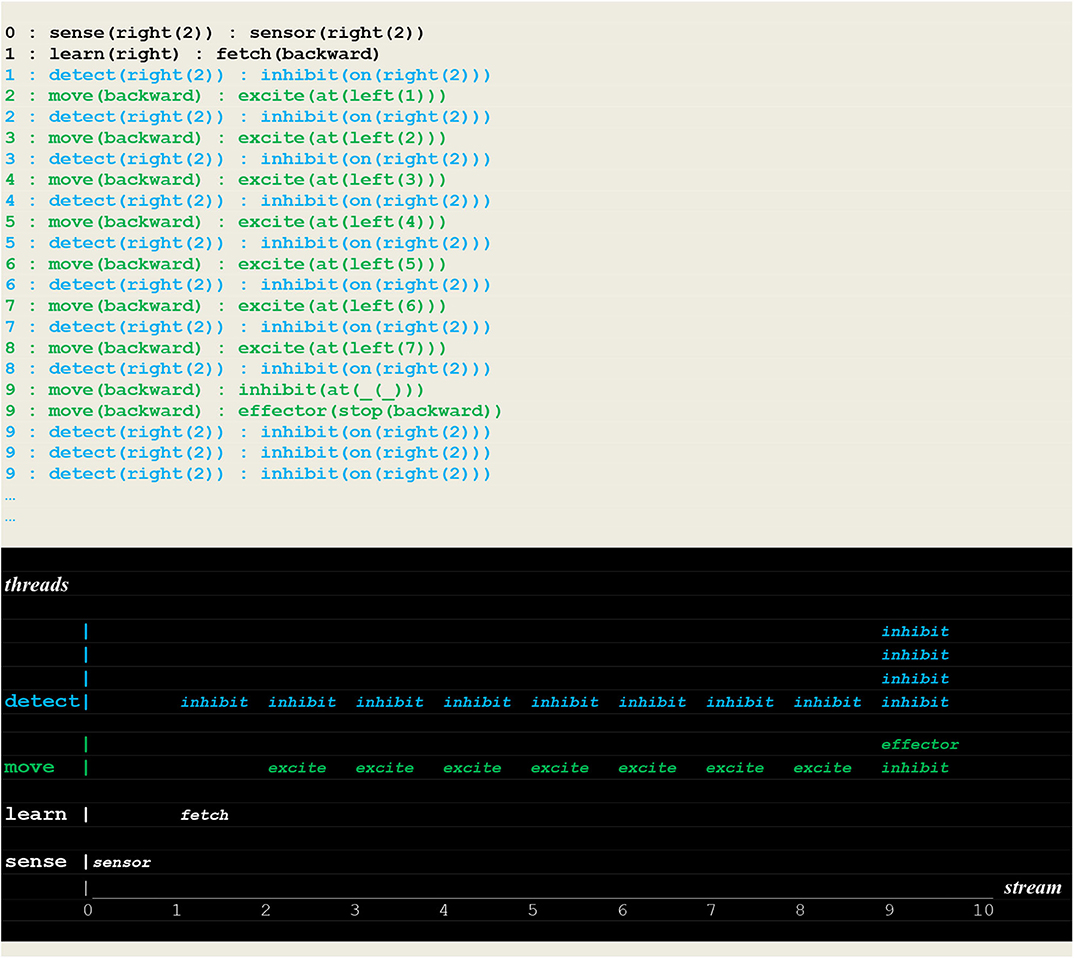The width and height of the screenshot is (1074, 958).
Task: Click the move 'excite' event above stream 8
Action: tap(823, 768)
